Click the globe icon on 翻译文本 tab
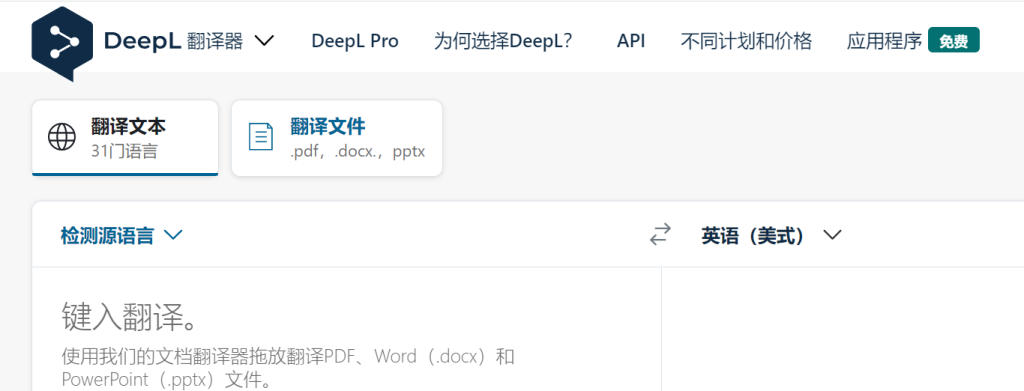This screenshot has height=391, width=1024. pyautogui.click(x=62, y=137)
